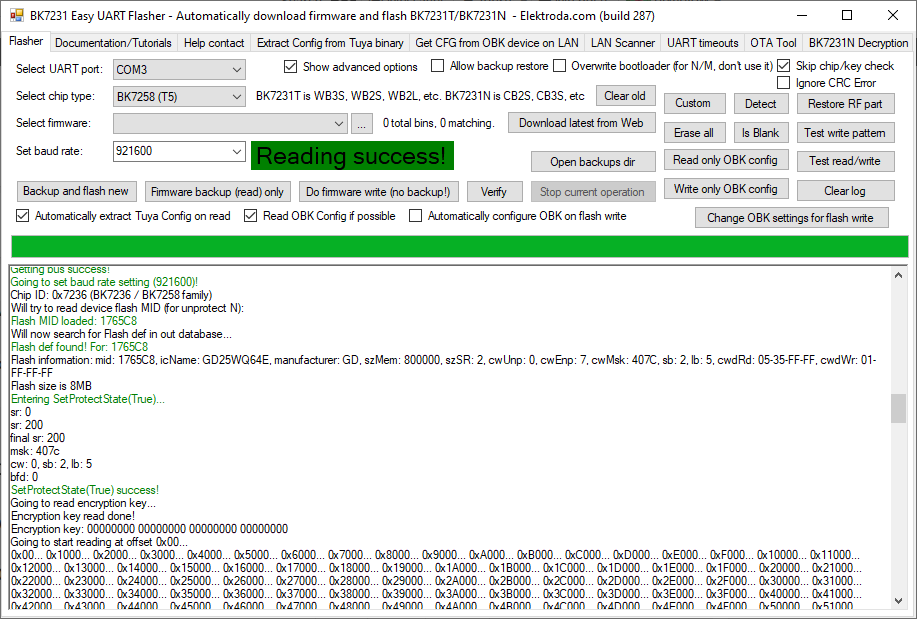Expand the baud rate 921600 dropdown
The image size is (917, 619).
(x=236, y=152)
